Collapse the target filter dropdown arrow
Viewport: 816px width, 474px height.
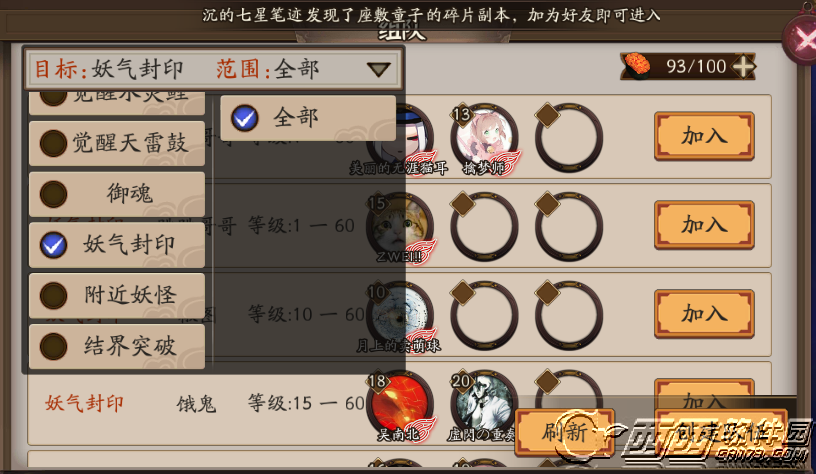(378, 69)
